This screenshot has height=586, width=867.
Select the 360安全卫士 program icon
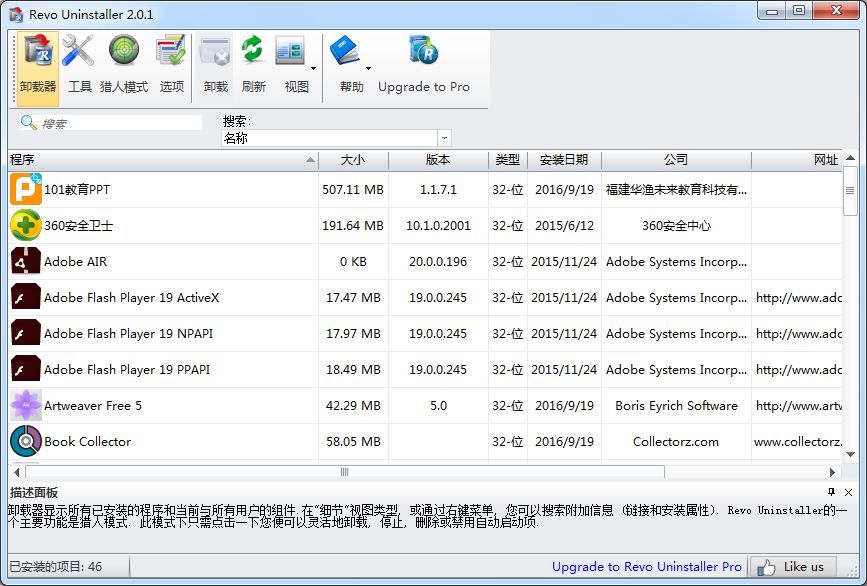(25, 225)
